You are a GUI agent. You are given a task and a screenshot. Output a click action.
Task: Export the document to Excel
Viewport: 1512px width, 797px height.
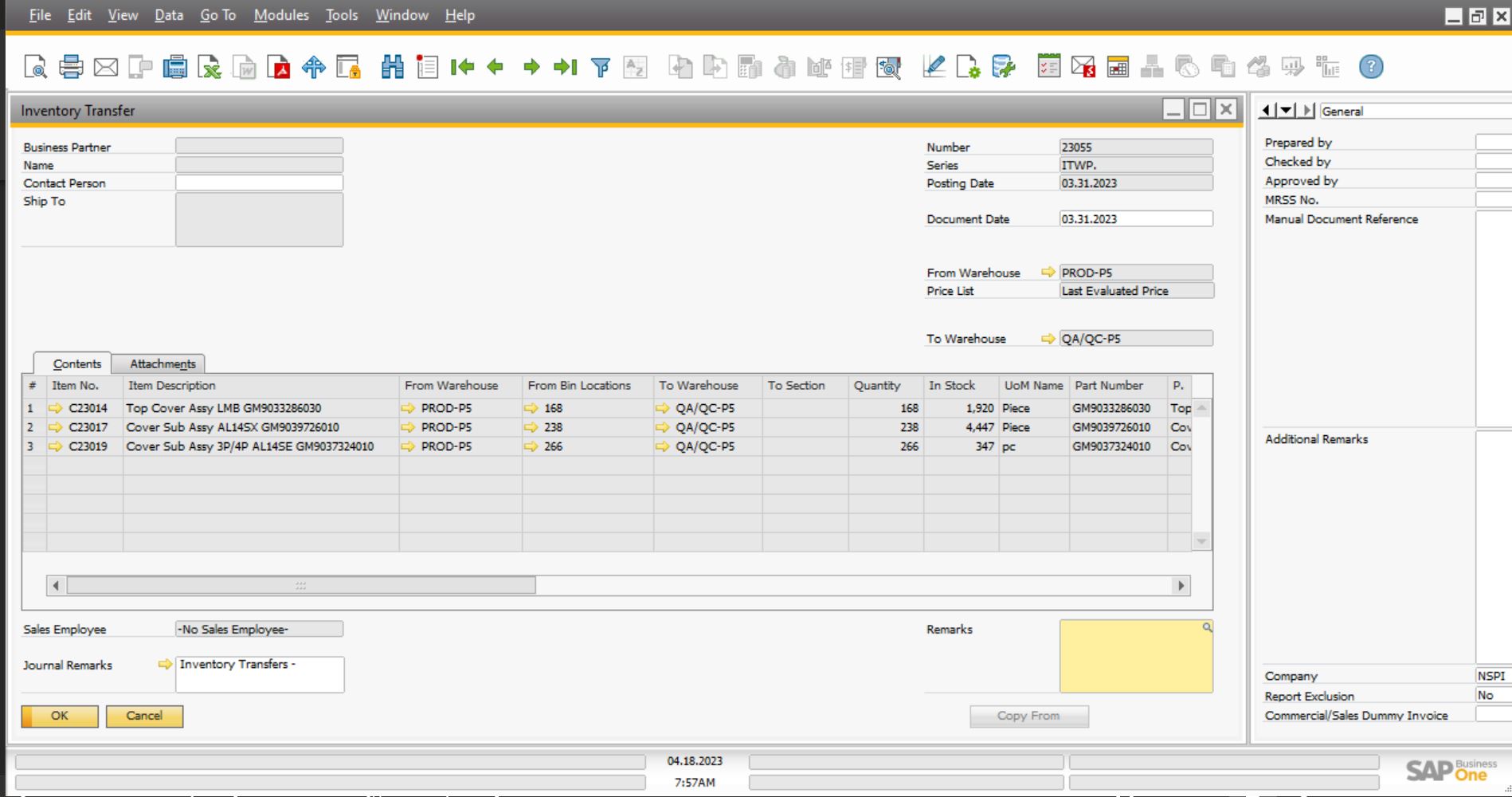pos(210,67)
